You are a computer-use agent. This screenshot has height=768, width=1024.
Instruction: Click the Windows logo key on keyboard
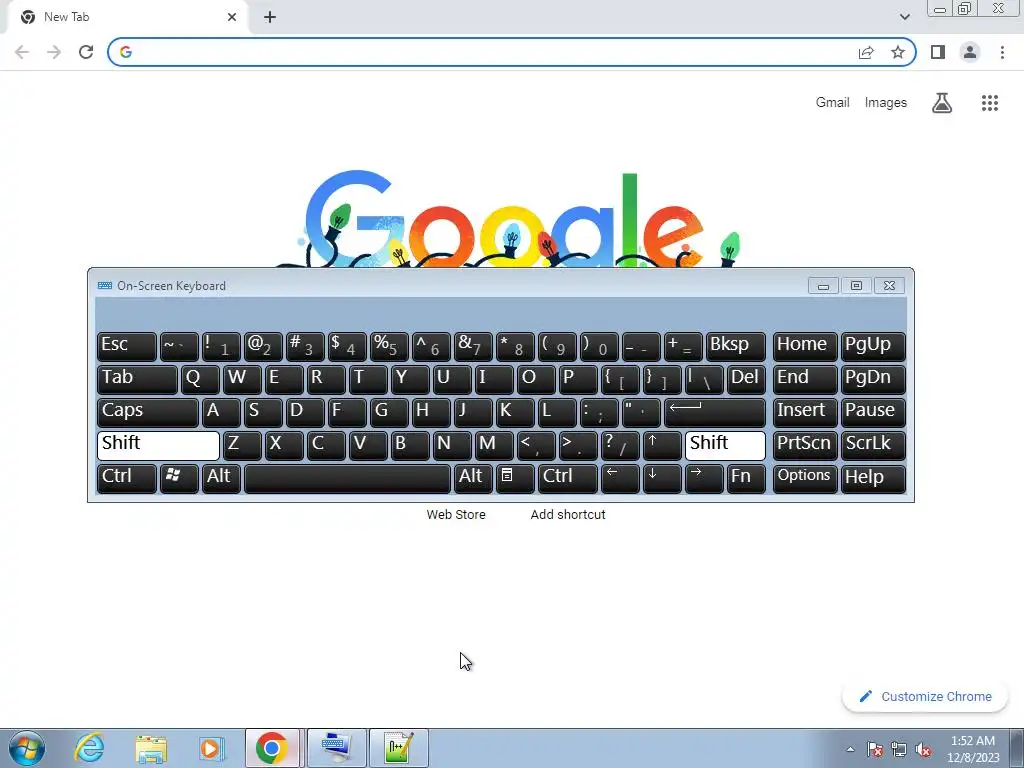179,478
